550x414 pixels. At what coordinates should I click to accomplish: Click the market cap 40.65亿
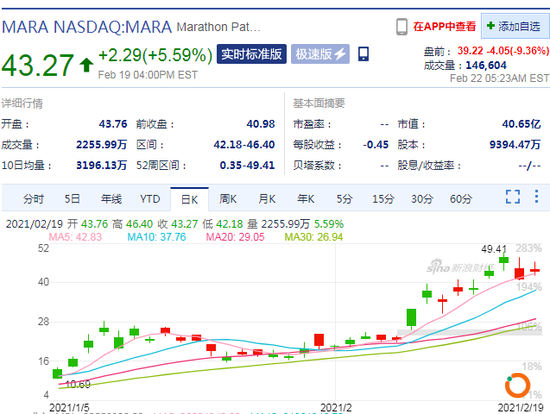point(521,124)
